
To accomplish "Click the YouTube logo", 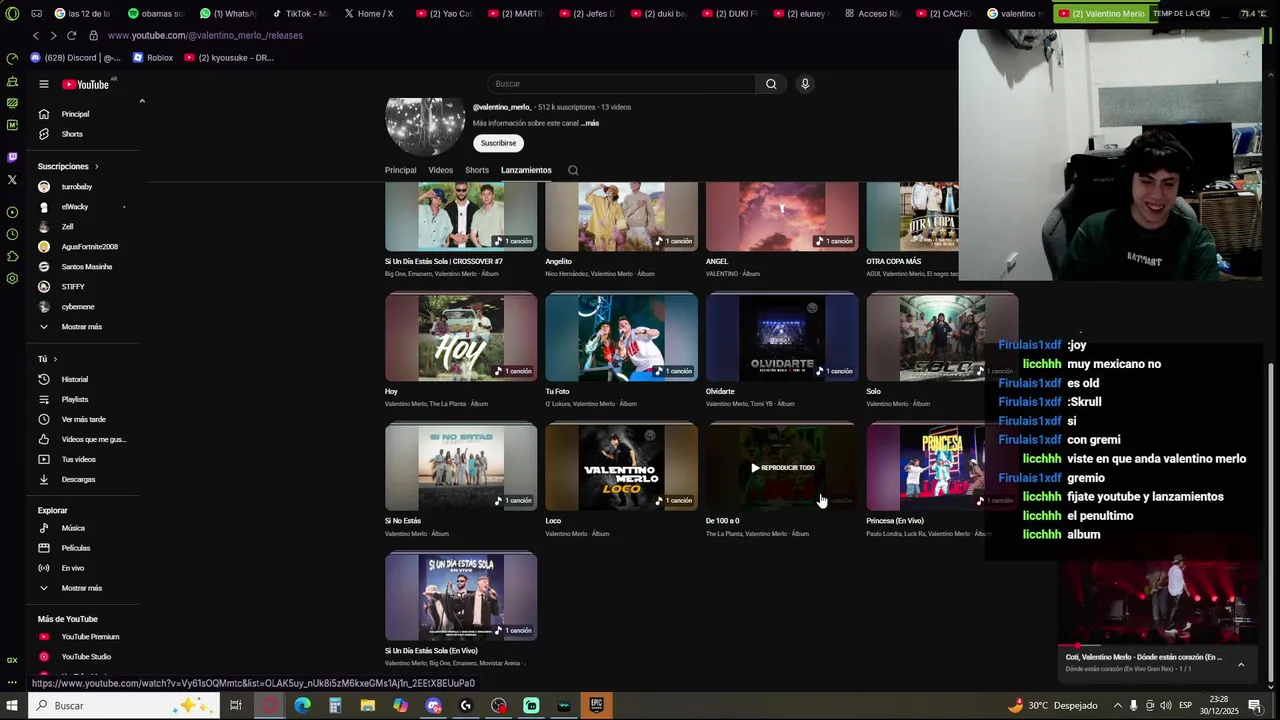I will pos(86,84).
